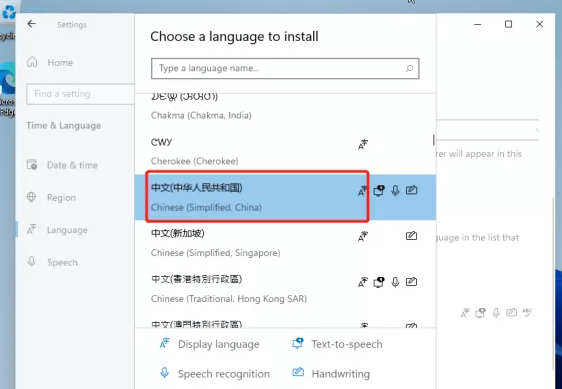562x389 pixels.
Task: Click display language icon in Cherokee row
Action: (363, 145)
